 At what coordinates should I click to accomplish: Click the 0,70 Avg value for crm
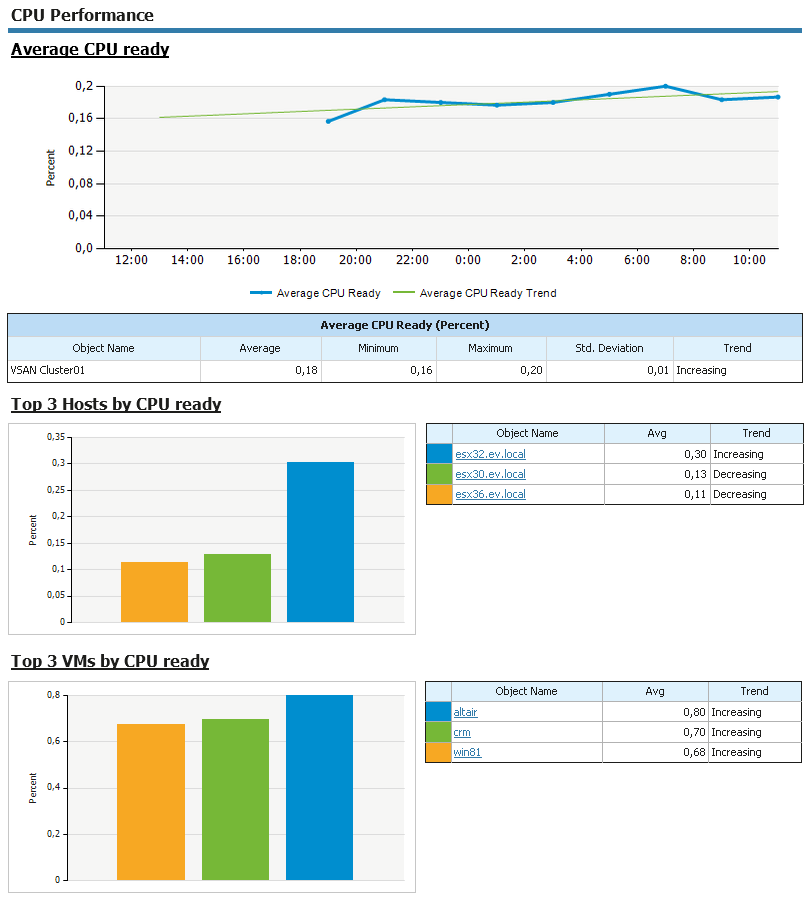click(x=656, y=732)
